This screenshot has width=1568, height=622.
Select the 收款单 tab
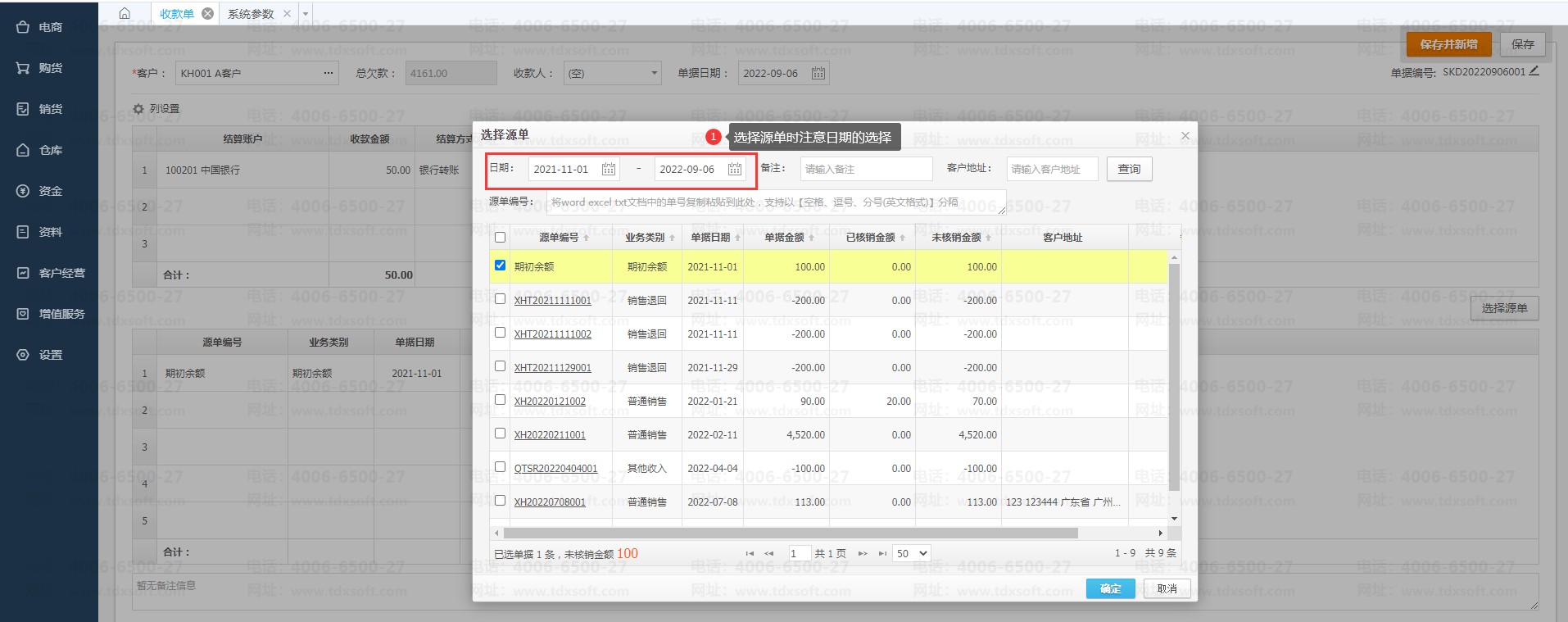(176, 14)
